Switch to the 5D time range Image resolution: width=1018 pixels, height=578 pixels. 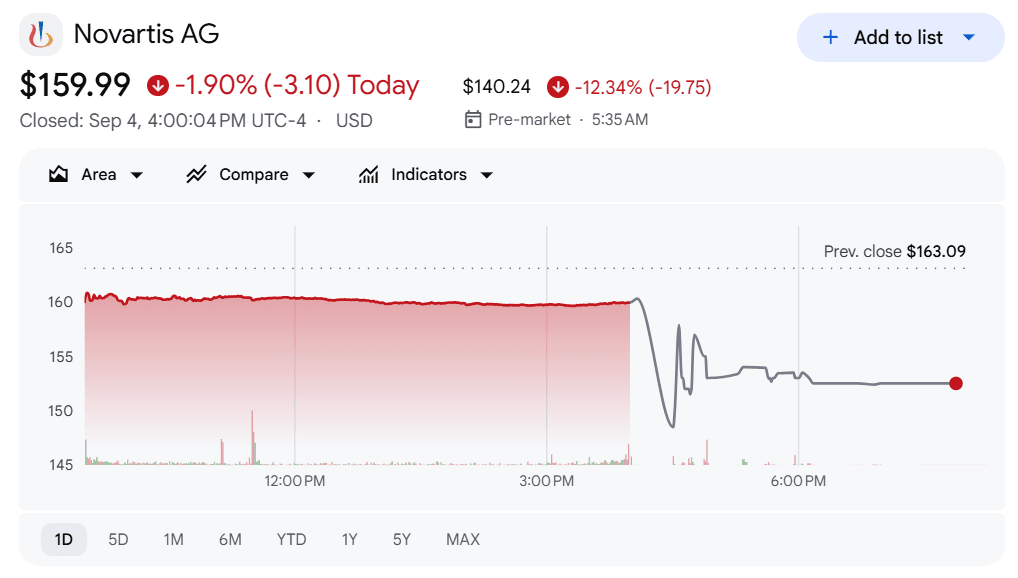coord(118,539)
